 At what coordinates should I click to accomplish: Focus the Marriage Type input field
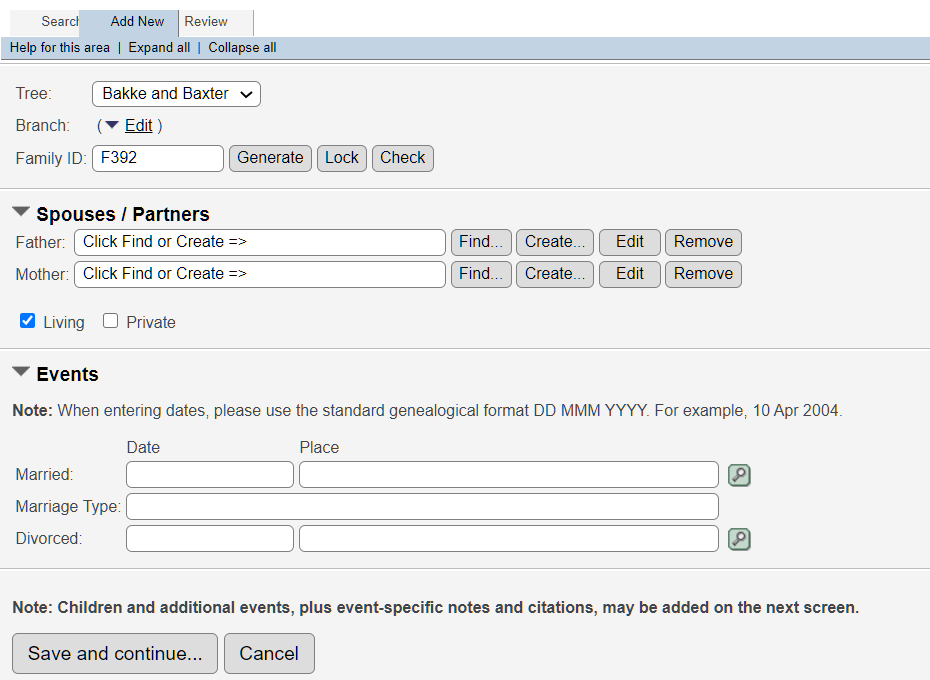click(x=422, y=507)
